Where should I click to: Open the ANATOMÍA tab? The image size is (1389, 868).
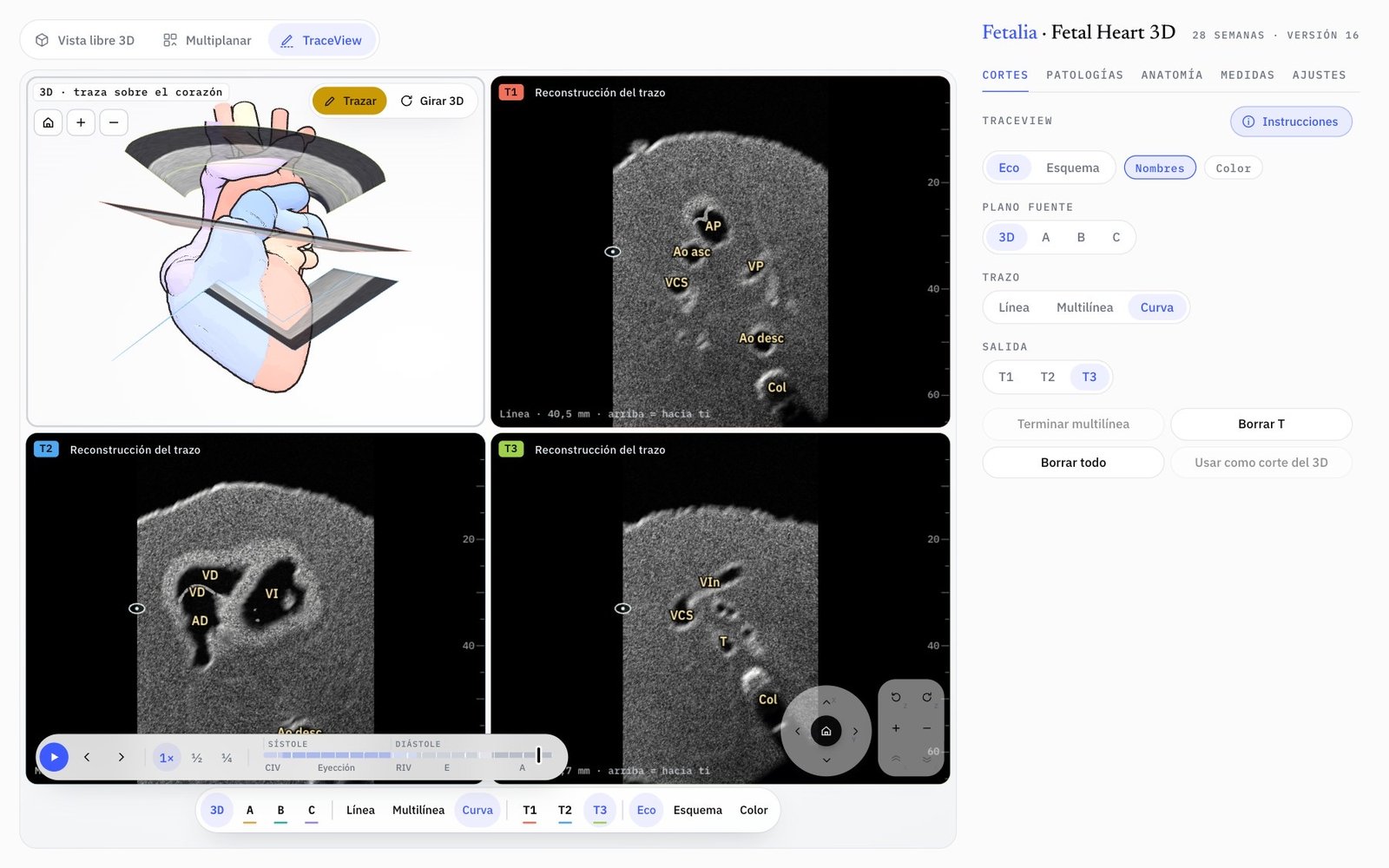(1172, 76)
